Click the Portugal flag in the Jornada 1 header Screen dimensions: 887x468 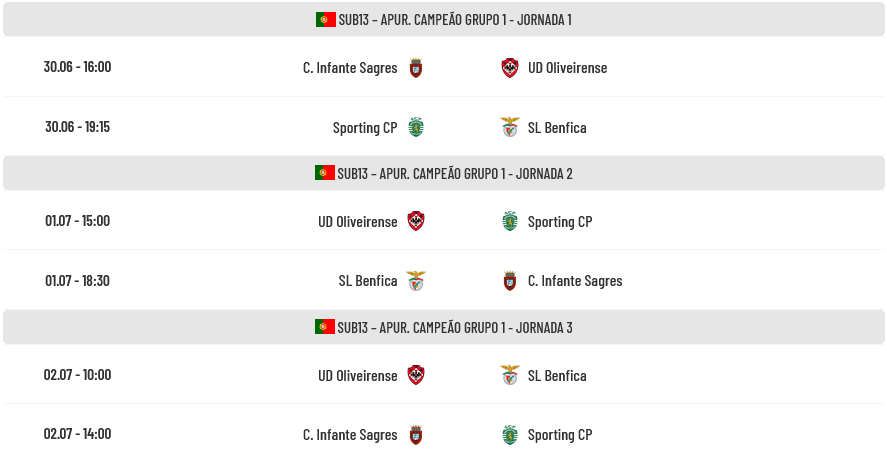(x=326, y=19)
